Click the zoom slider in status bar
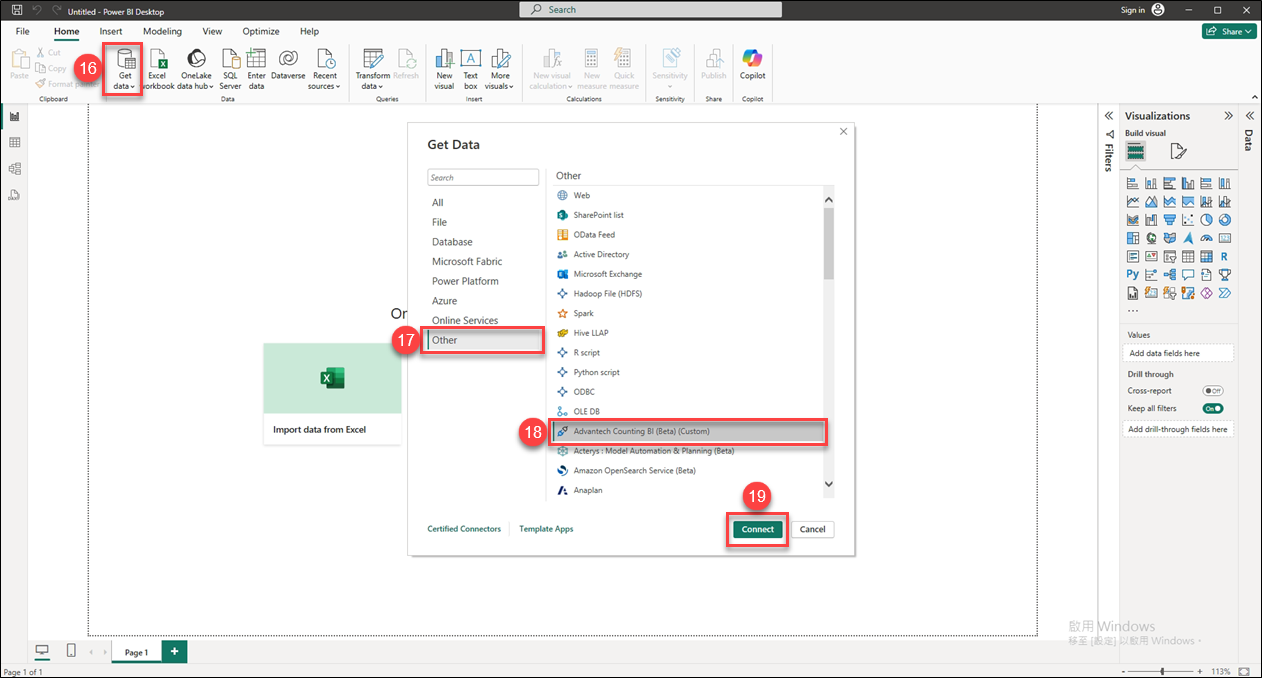1262x678 pixels. point(1160,671)
